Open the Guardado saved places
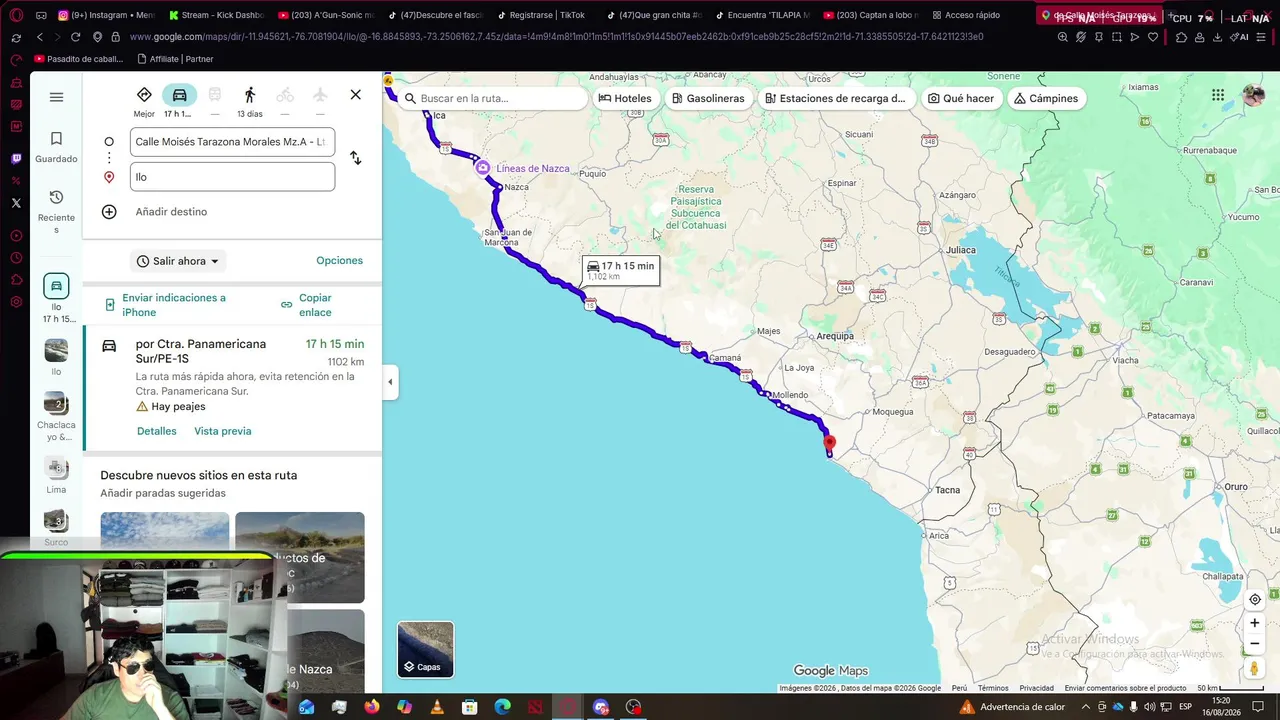The width and height of the screenshot is (1280, 720). click(56, 147)
